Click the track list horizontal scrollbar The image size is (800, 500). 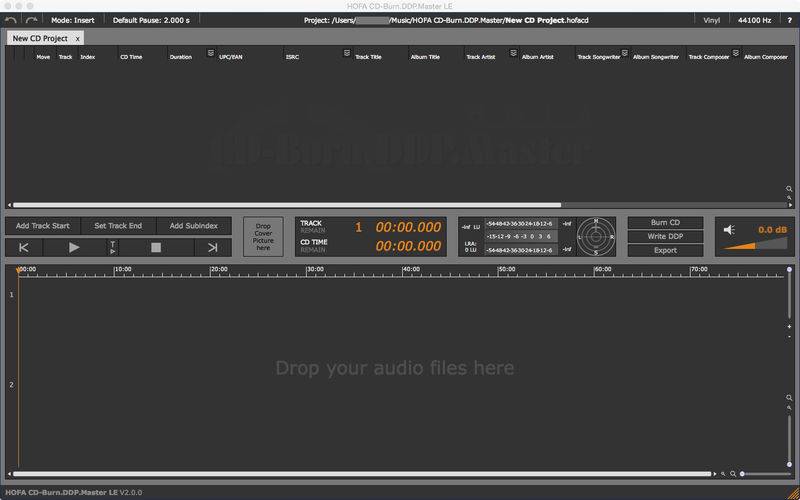coord(287,205)
